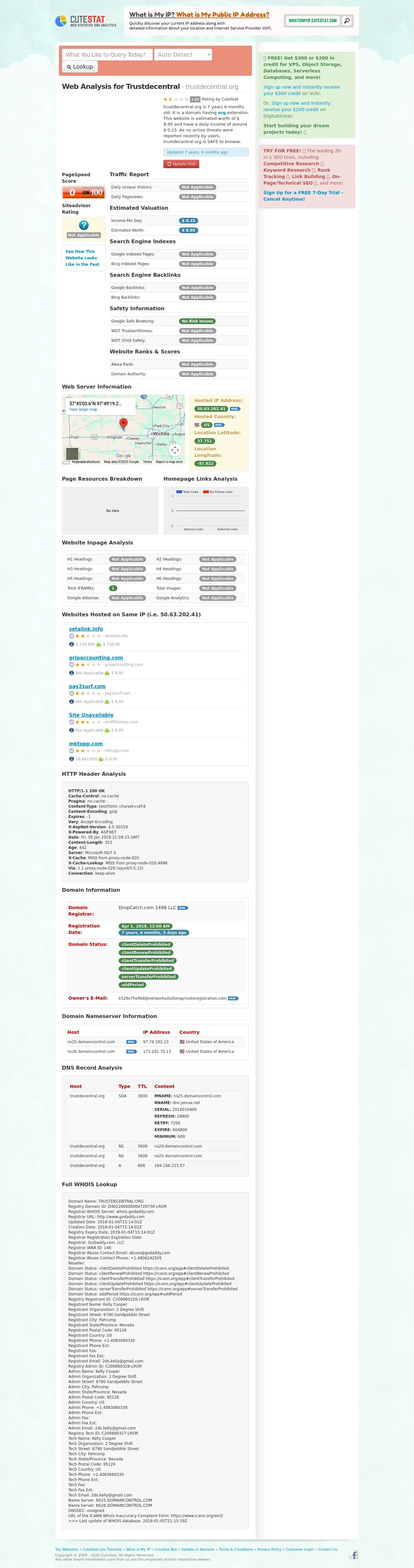Screen dimensions: 414x1568
Task: Click the magnifier icon beside whatismyip.cutestat.com
Action: (346, 21)
